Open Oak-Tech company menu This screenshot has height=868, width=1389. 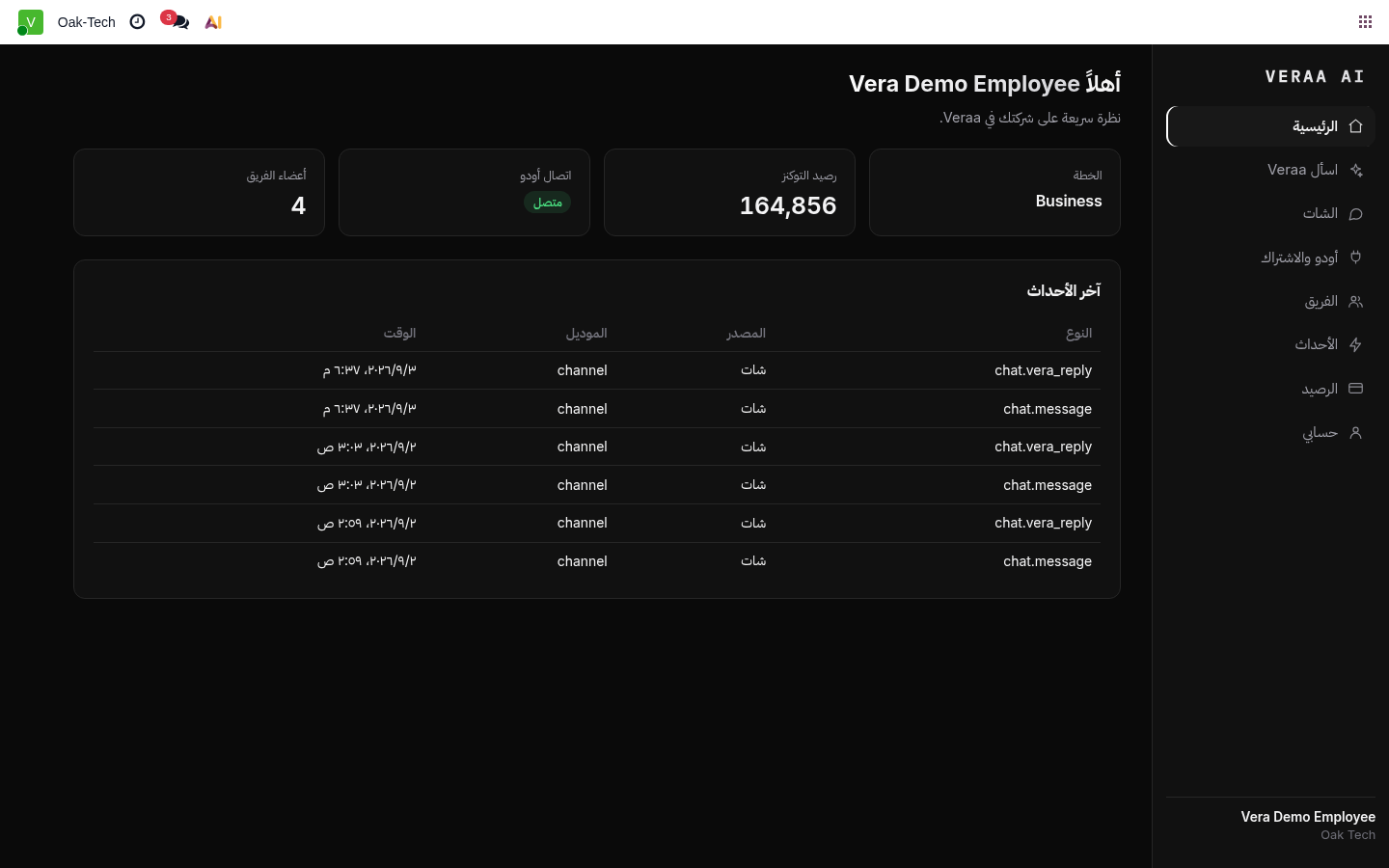tap(86, 21)
